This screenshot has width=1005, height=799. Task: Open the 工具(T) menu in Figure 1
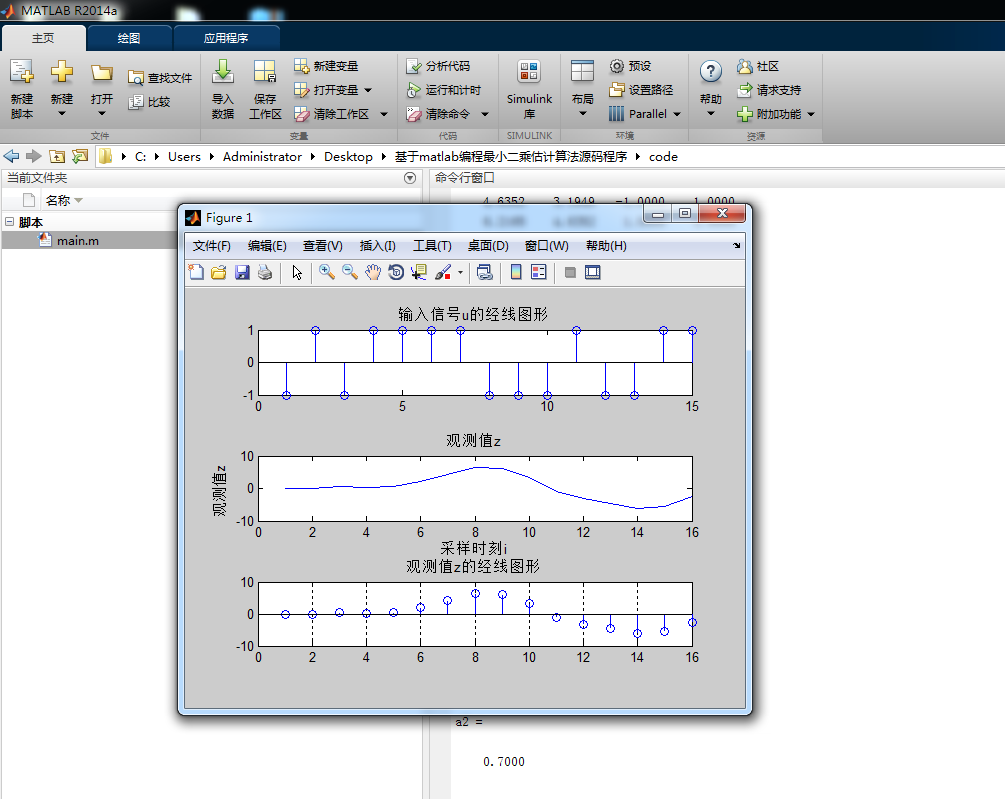(432, 246)
